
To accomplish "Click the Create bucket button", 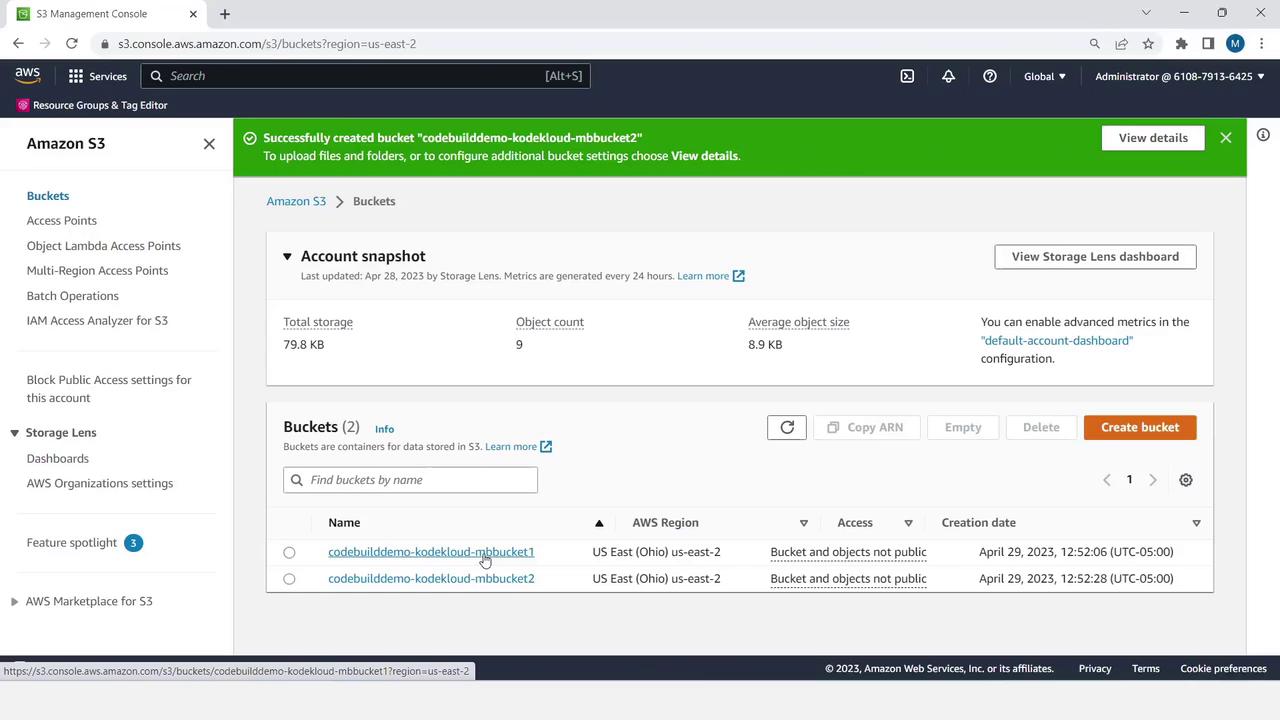I will (x=1140, y=427).
